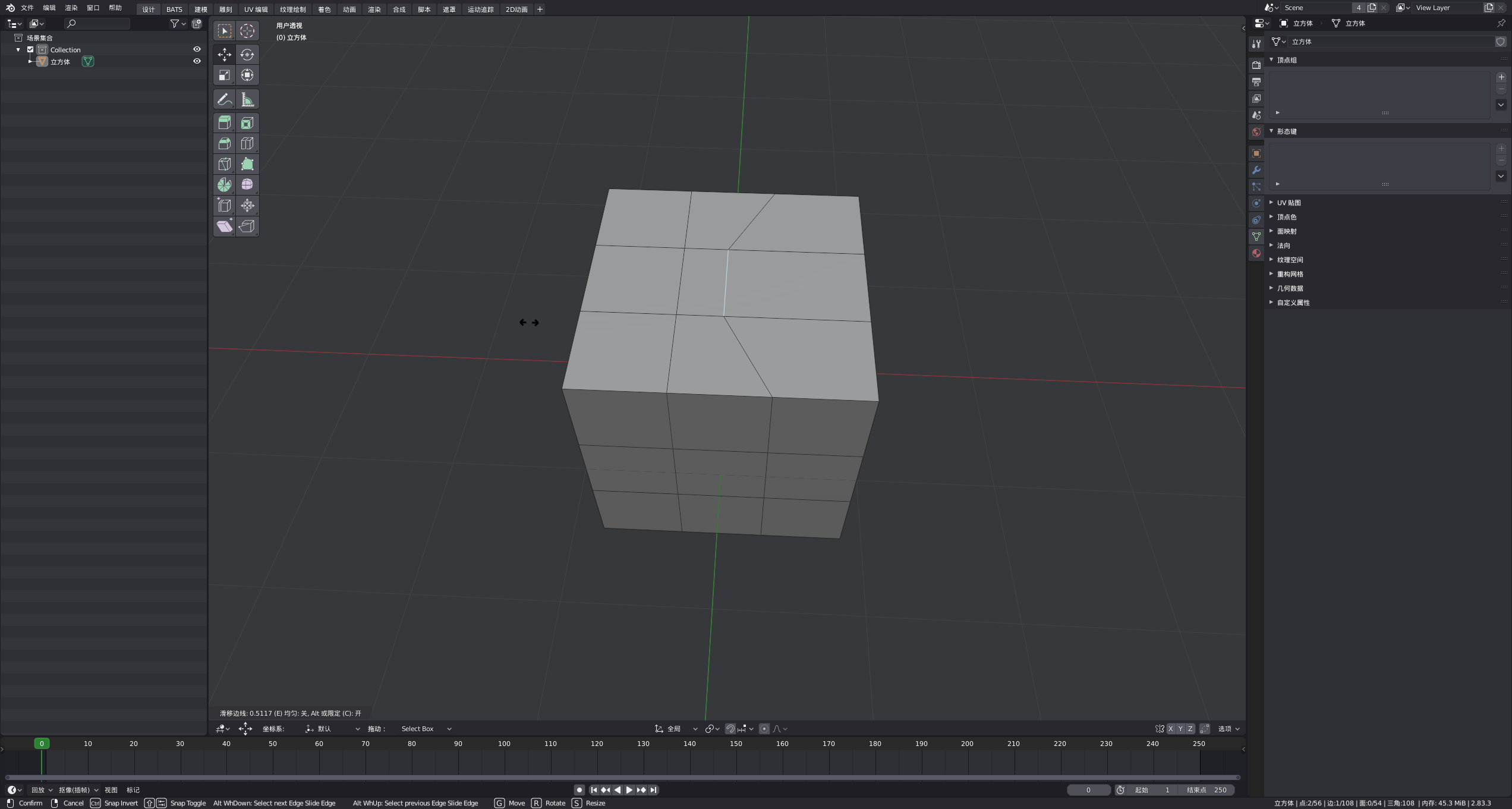Select the Annotate pencil tool
The width and height of the screenshot is (1512, 809).
click(x=224, y=99)
